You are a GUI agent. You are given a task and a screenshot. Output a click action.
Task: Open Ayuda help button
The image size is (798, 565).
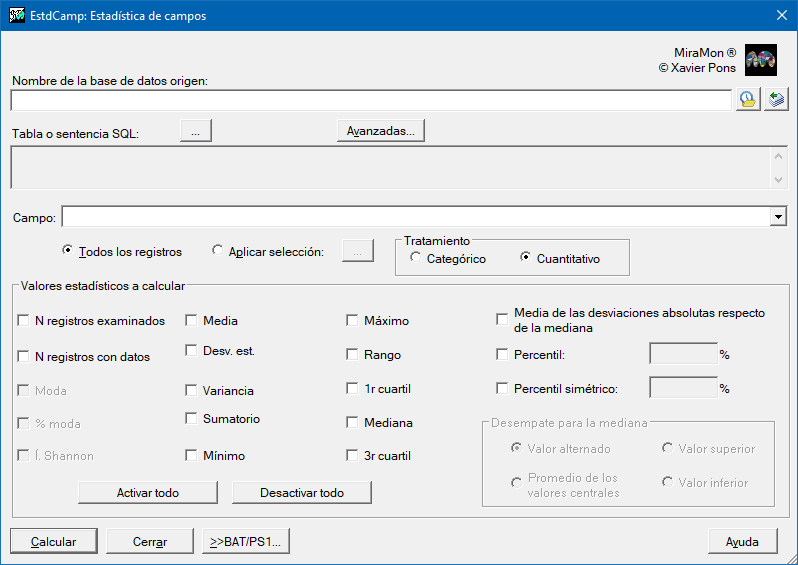point(742,541)
